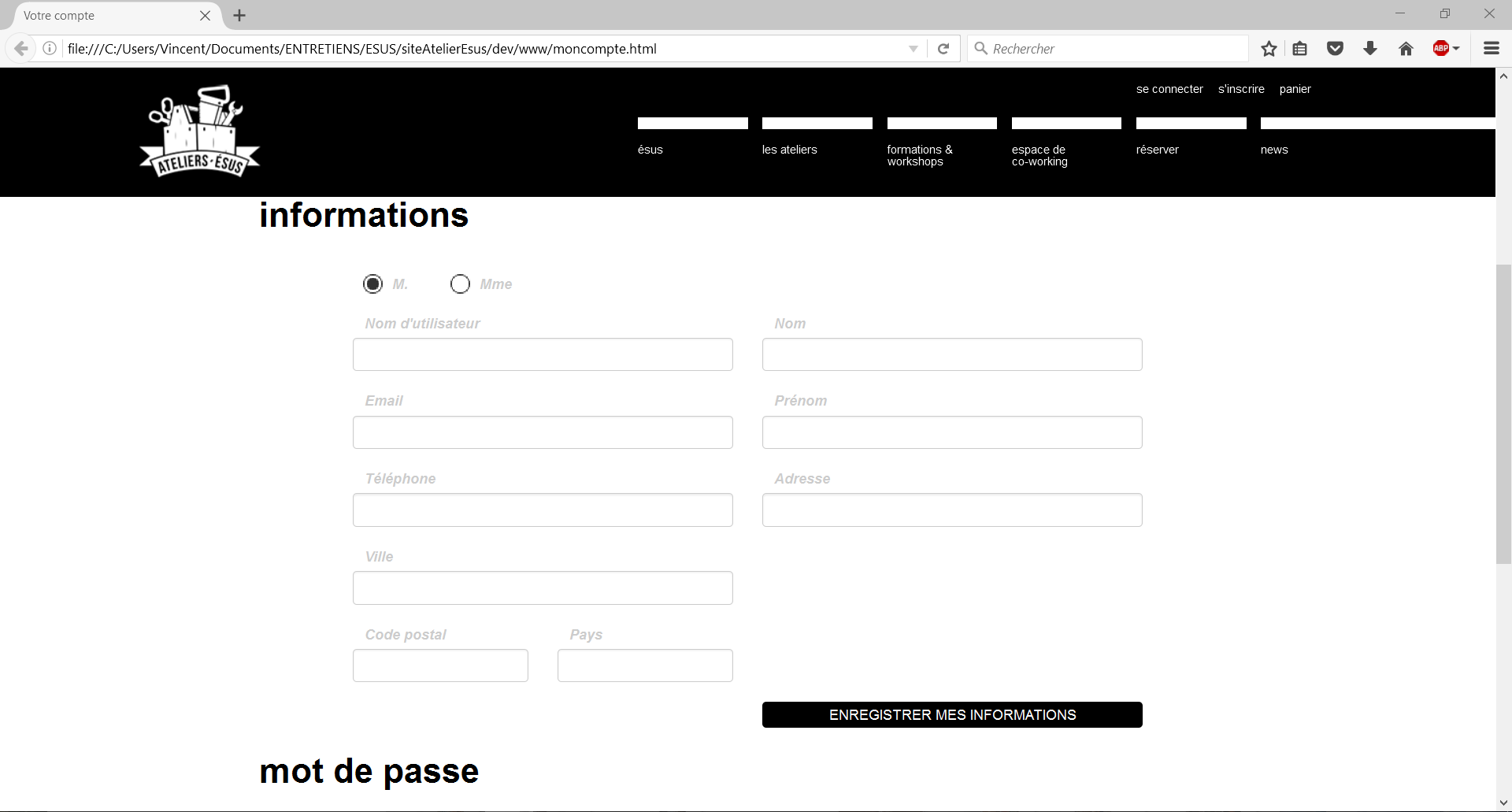Viewport: 1512px width, 812px height.
Task: Click the Ateliers Ésus logo
Action: (200, 132)
